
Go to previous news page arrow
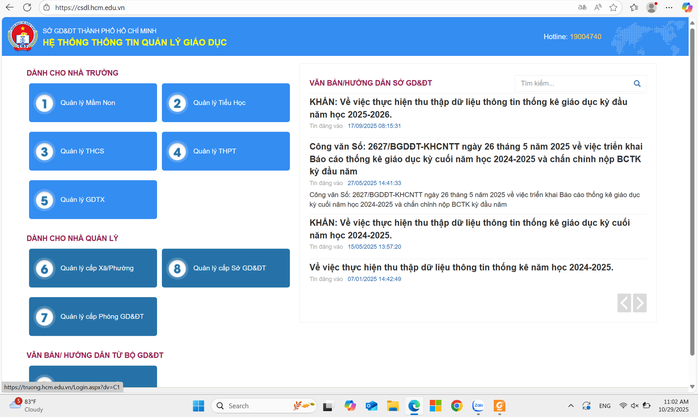(624, 302)
